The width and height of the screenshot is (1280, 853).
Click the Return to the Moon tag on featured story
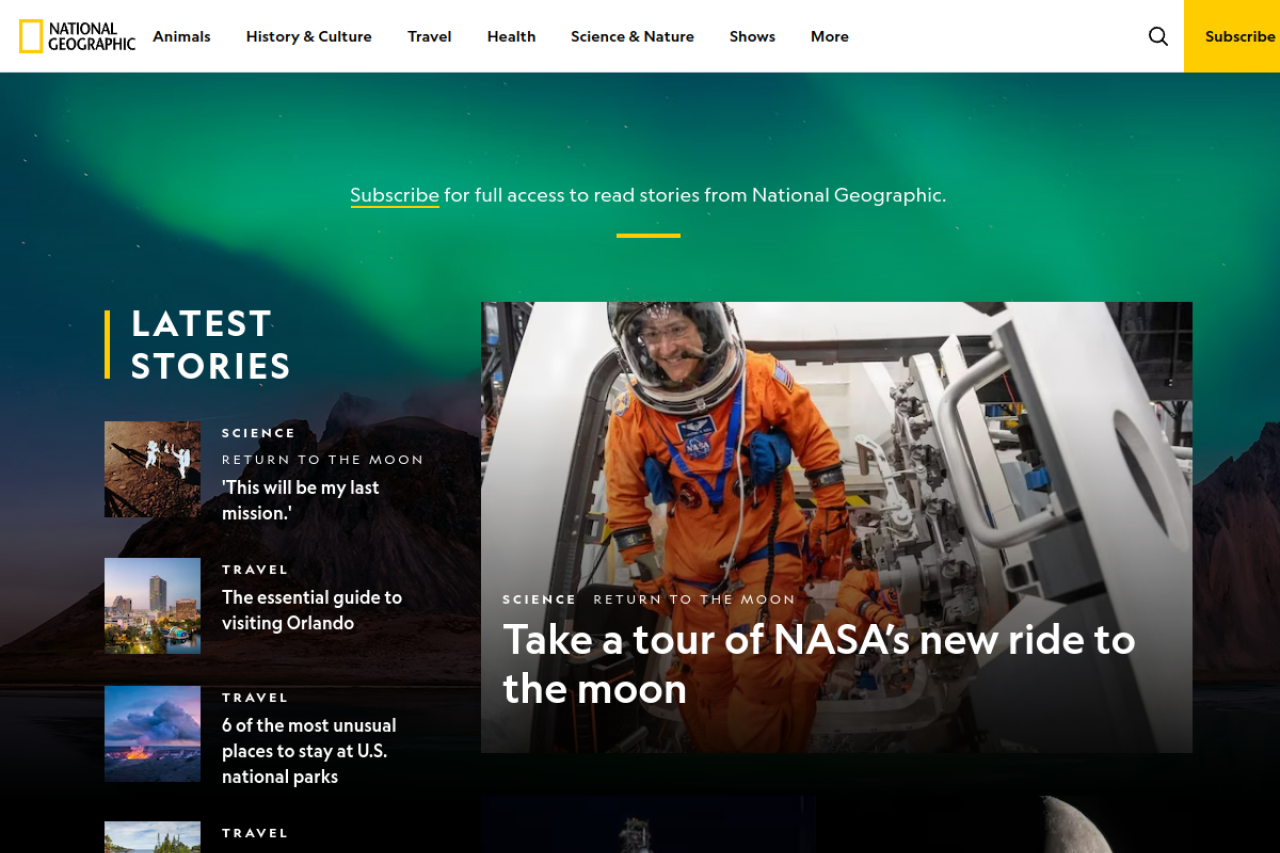click(694, 599)
